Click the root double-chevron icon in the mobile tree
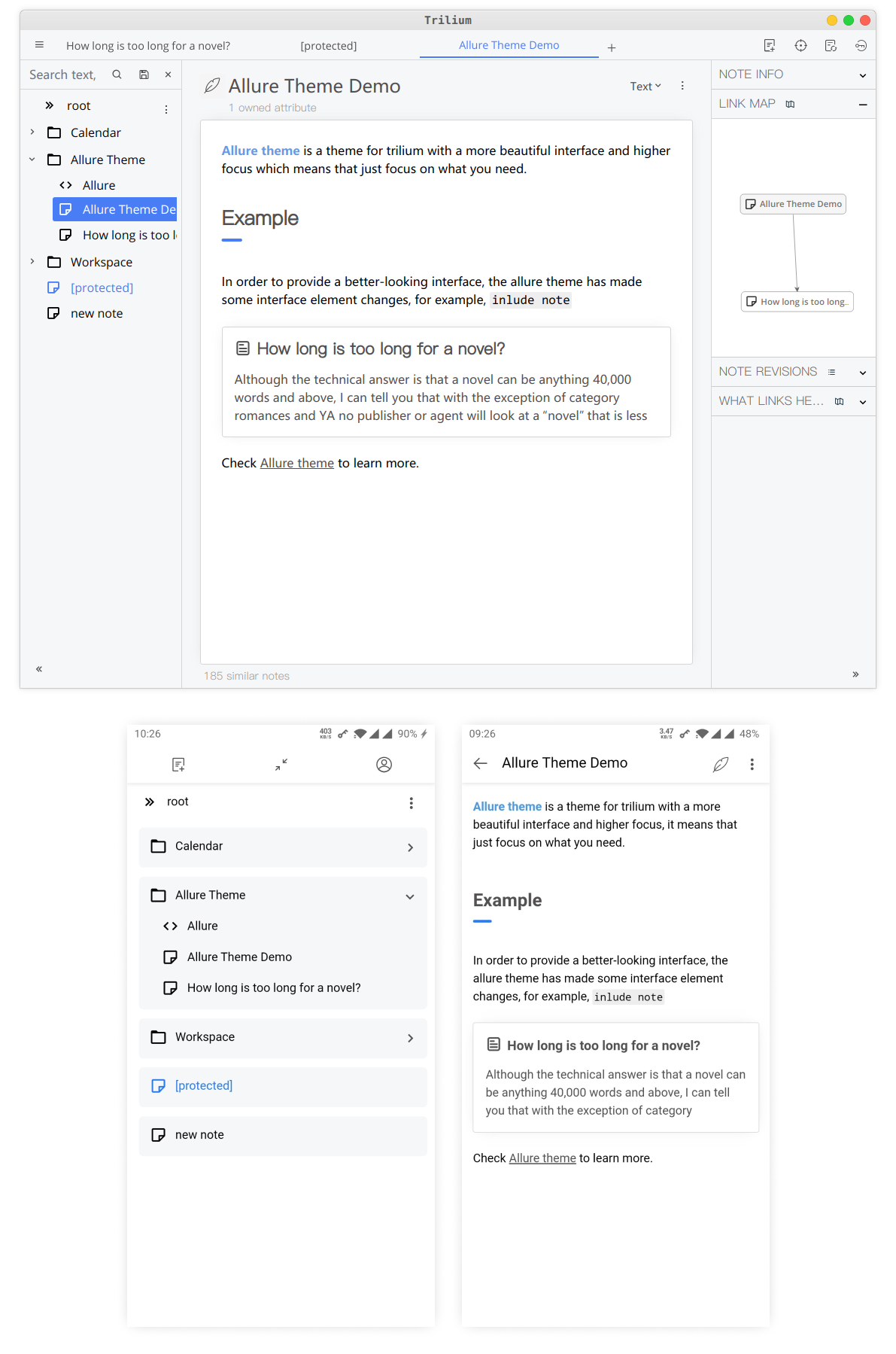The width and height of the screenshot is (896, 1354). click(x=150, y=802)
